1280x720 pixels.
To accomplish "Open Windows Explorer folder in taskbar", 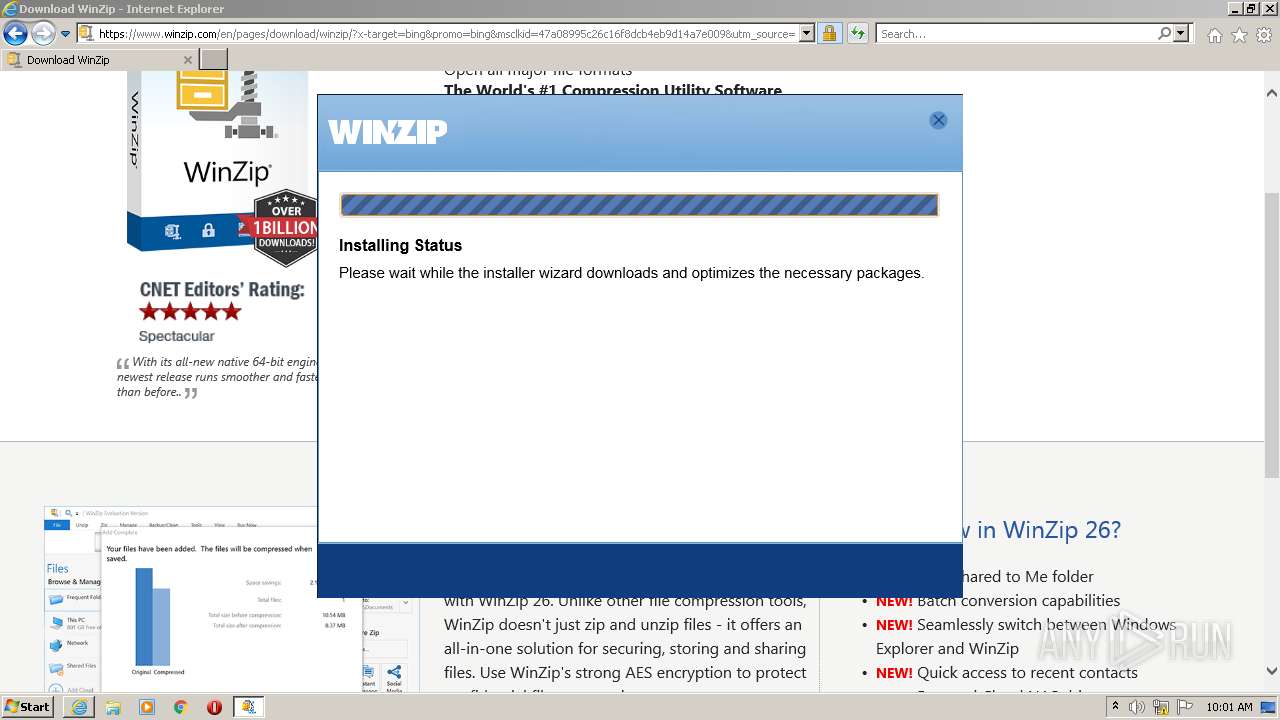I will point(113,707).
